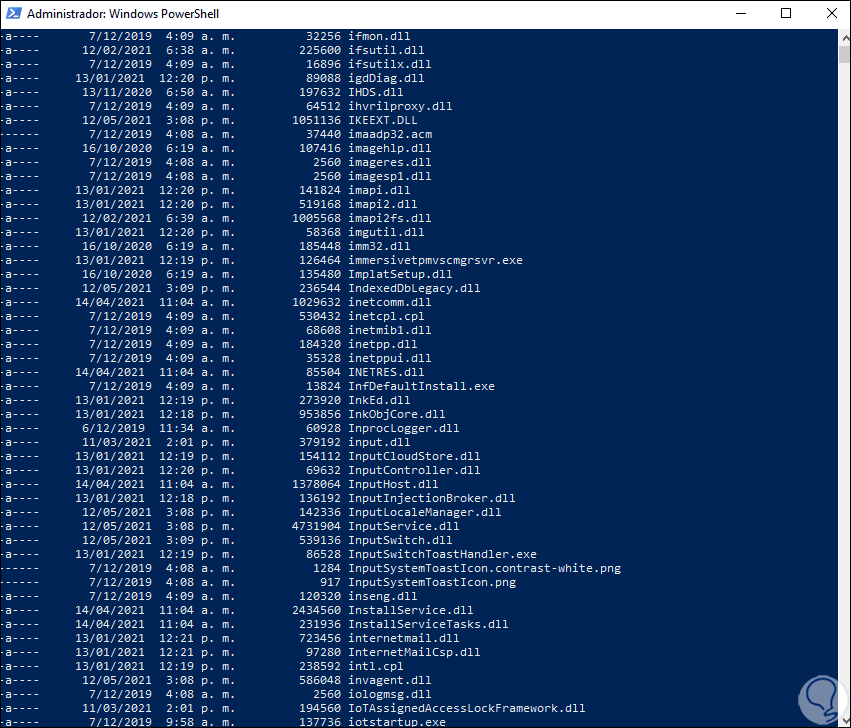Click the file name imapi.dll
The image size is (851, 728).
click(379, 191)
